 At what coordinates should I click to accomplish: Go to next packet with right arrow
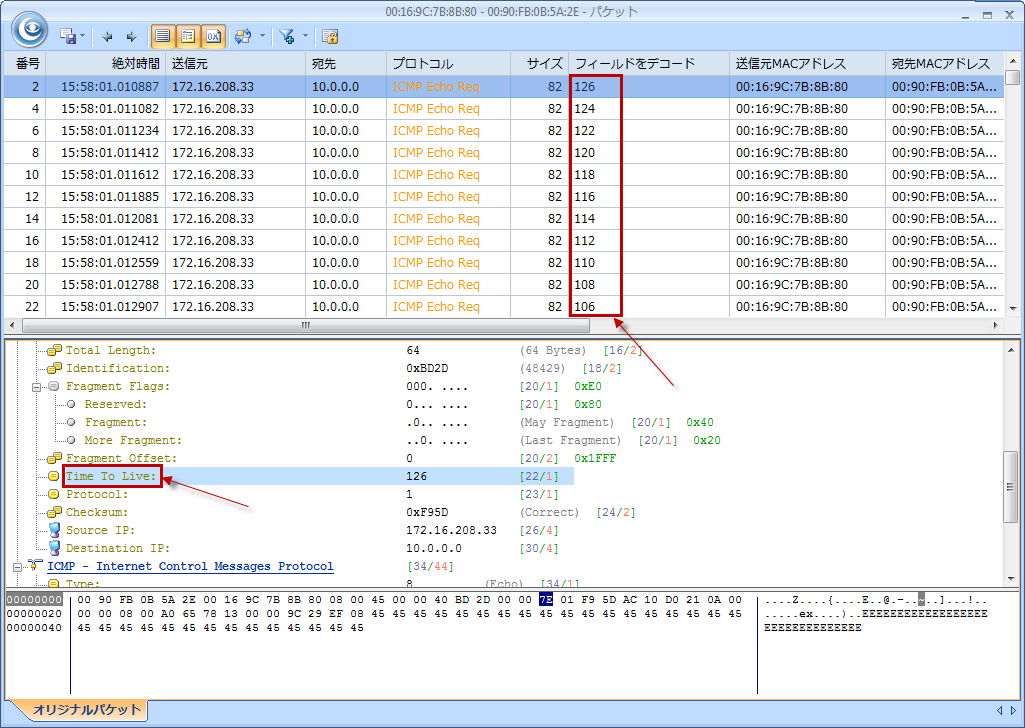pyautogui.click(x=130, y=36)
